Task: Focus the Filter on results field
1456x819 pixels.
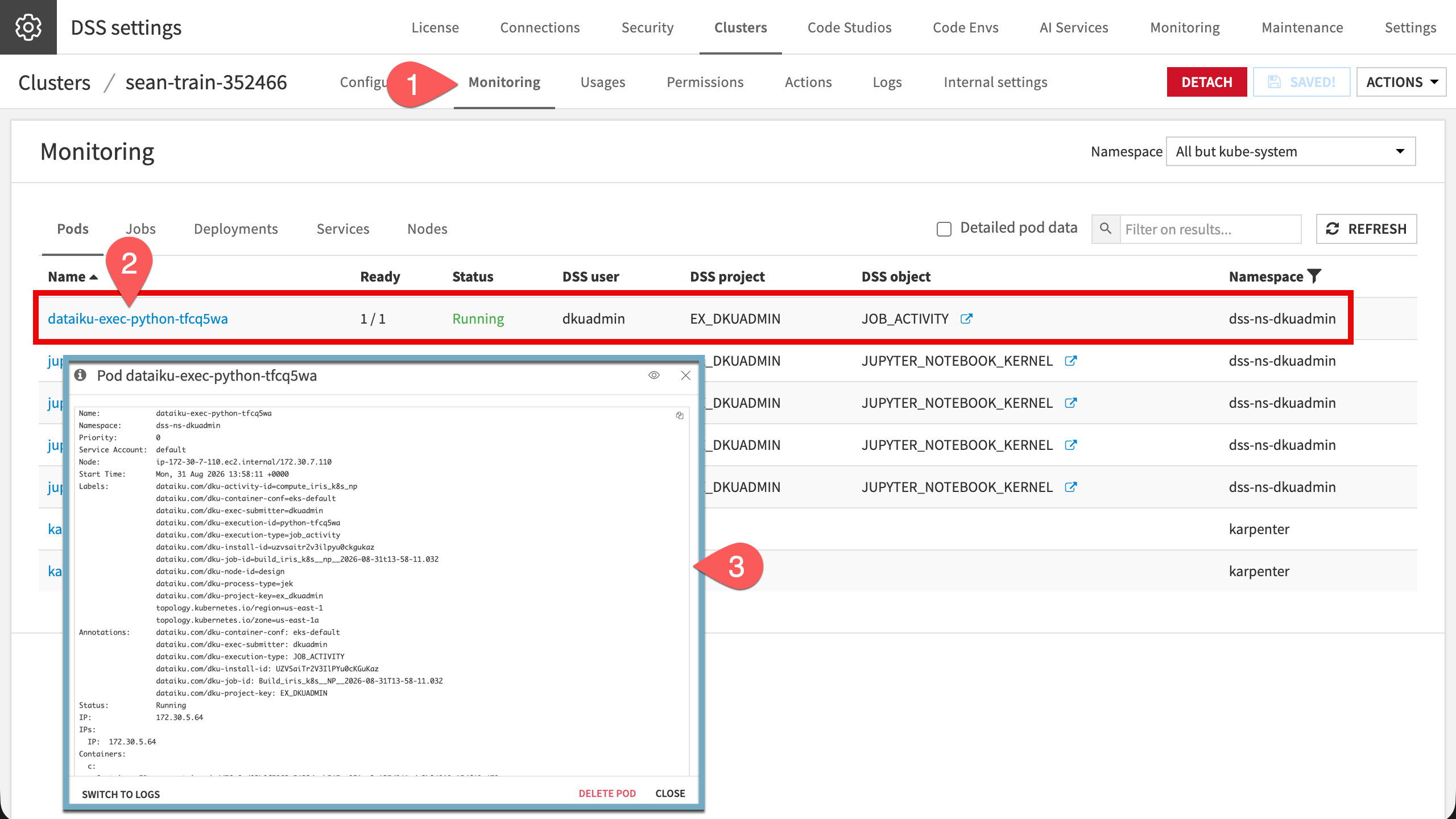Action: coord(1210,229)
